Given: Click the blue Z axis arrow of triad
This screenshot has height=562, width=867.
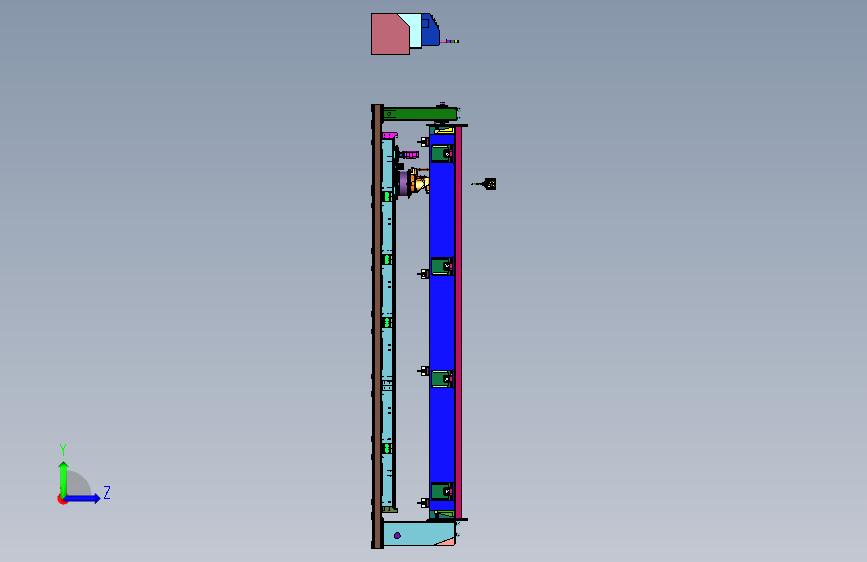Looking at the screenshot, I should click(83, 498).
